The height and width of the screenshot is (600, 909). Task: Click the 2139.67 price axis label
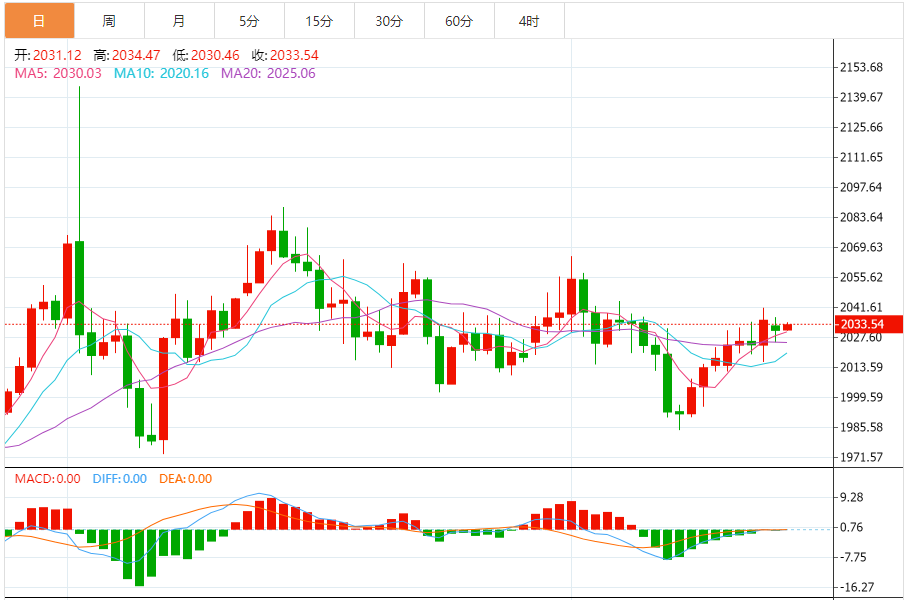(x=861, y=97)
